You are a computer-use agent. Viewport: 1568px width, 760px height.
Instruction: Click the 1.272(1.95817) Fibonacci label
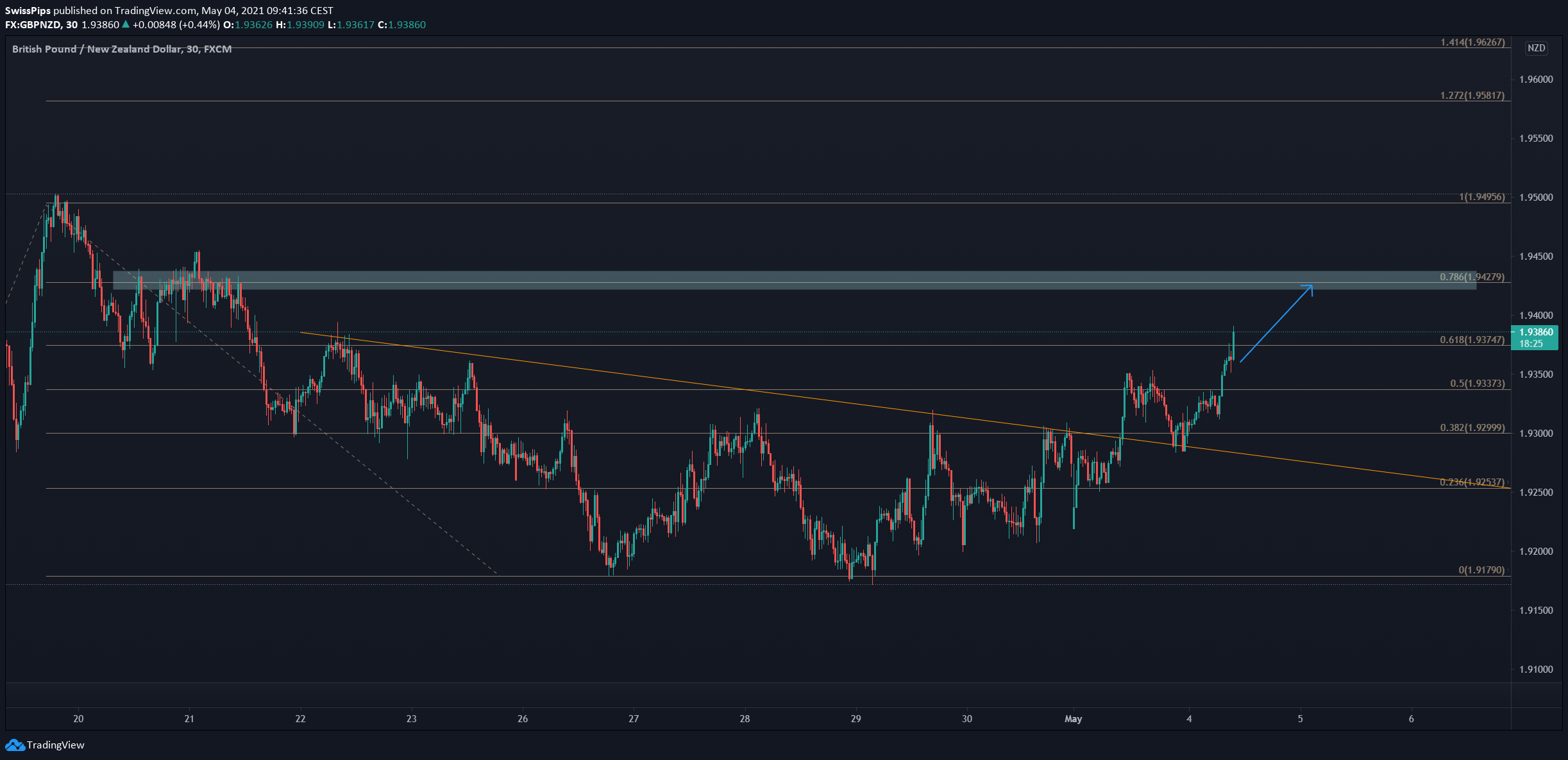click(x=1472, y=96)
